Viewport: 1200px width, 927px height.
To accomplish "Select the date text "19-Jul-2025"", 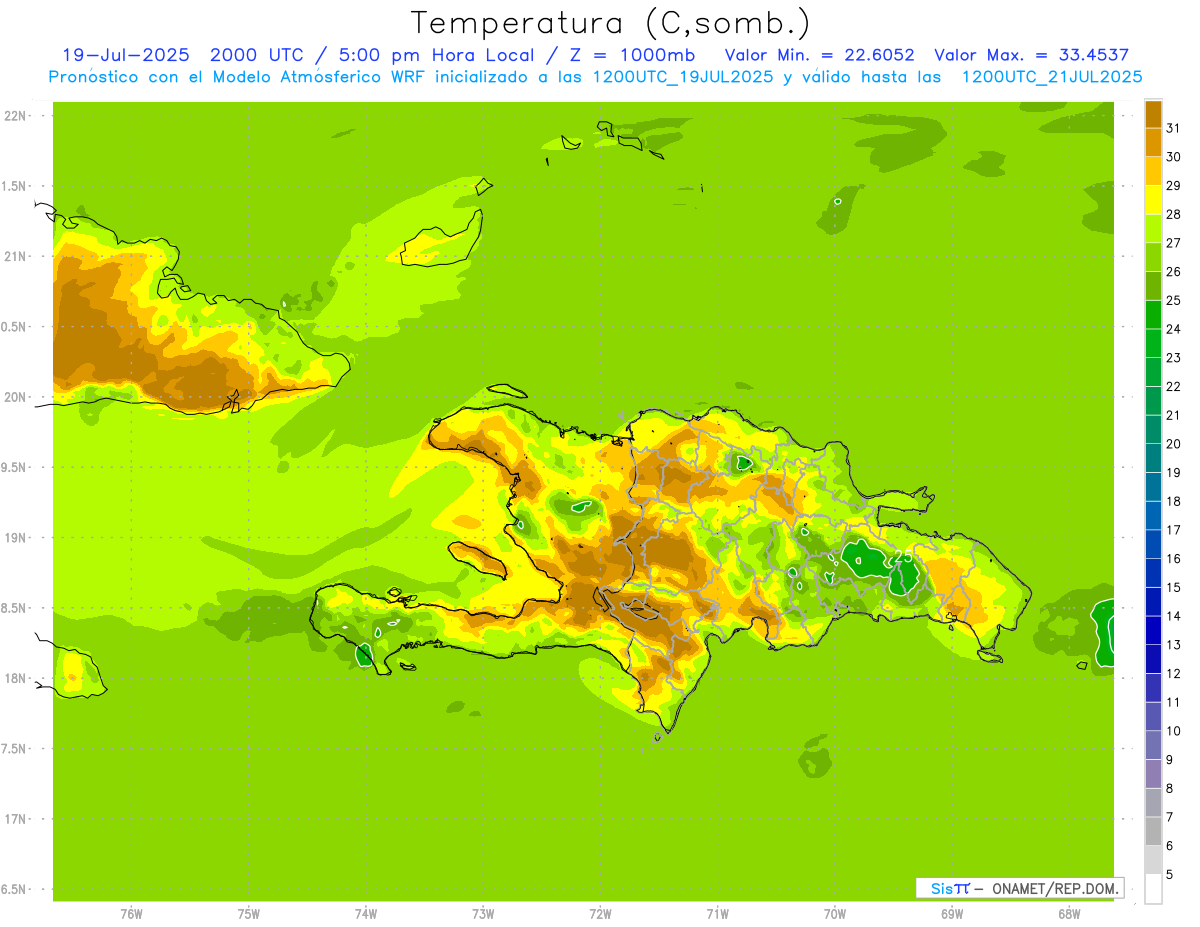I will click(126, 55).
